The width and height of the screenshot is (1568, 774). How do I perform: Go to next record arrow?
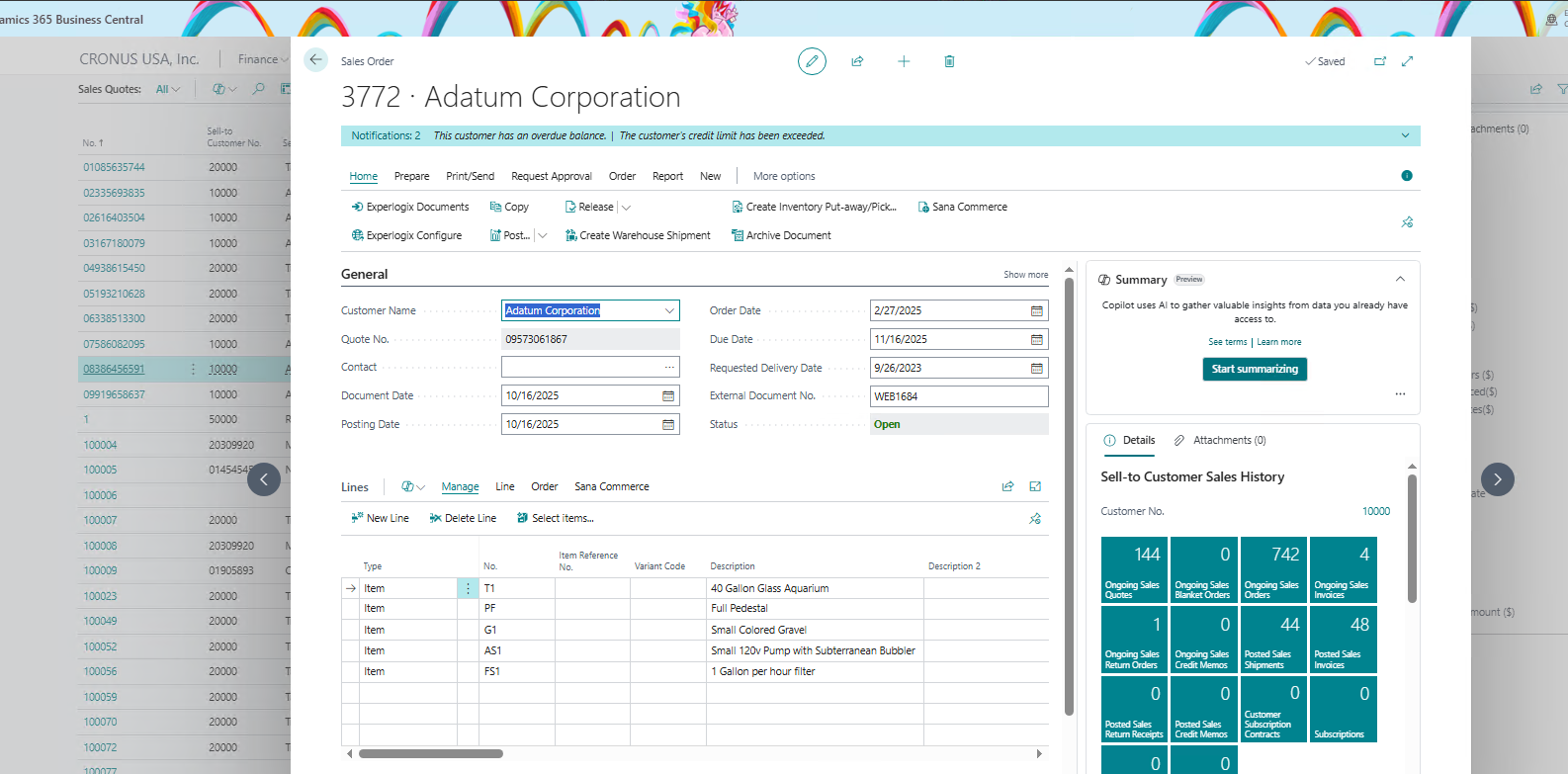coord(1498,479)
